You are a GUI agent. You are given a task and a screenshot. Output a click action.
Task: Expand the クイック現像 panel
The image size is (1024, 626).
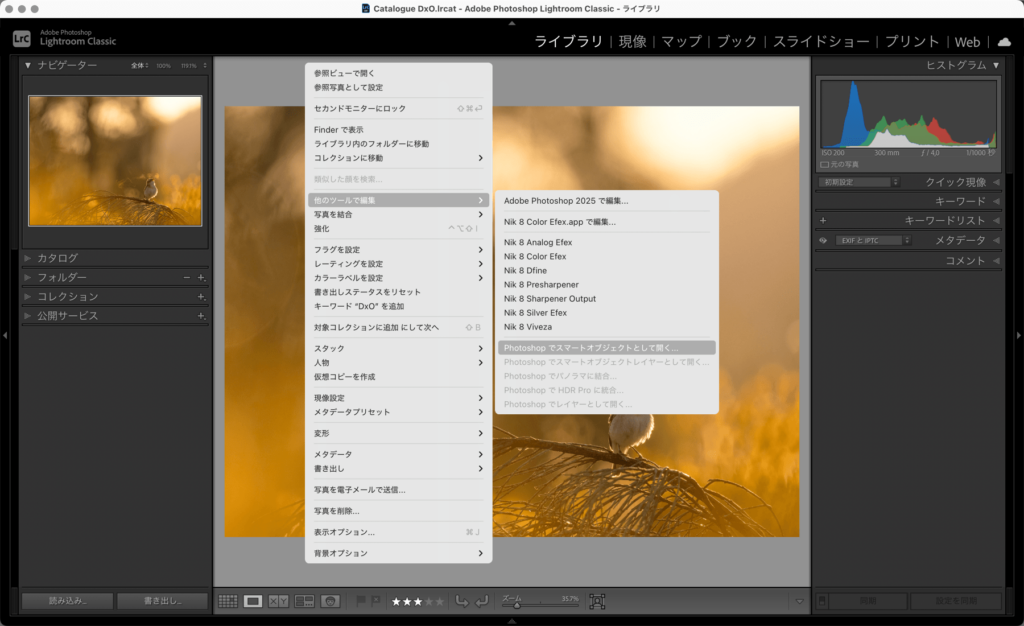[x=996, y=182]
